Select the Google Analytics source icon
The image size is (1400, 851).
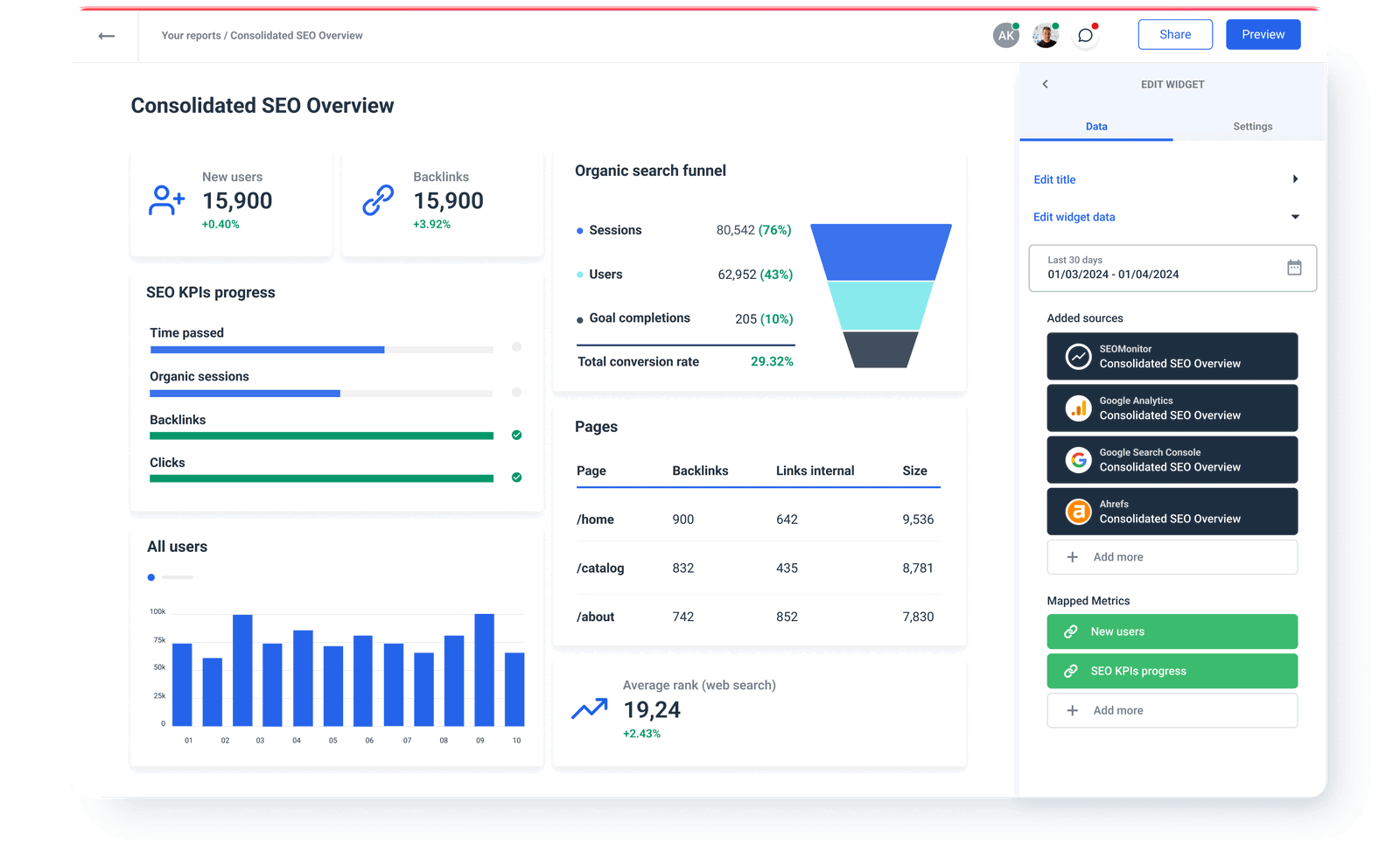click(x=1077, y=408)
